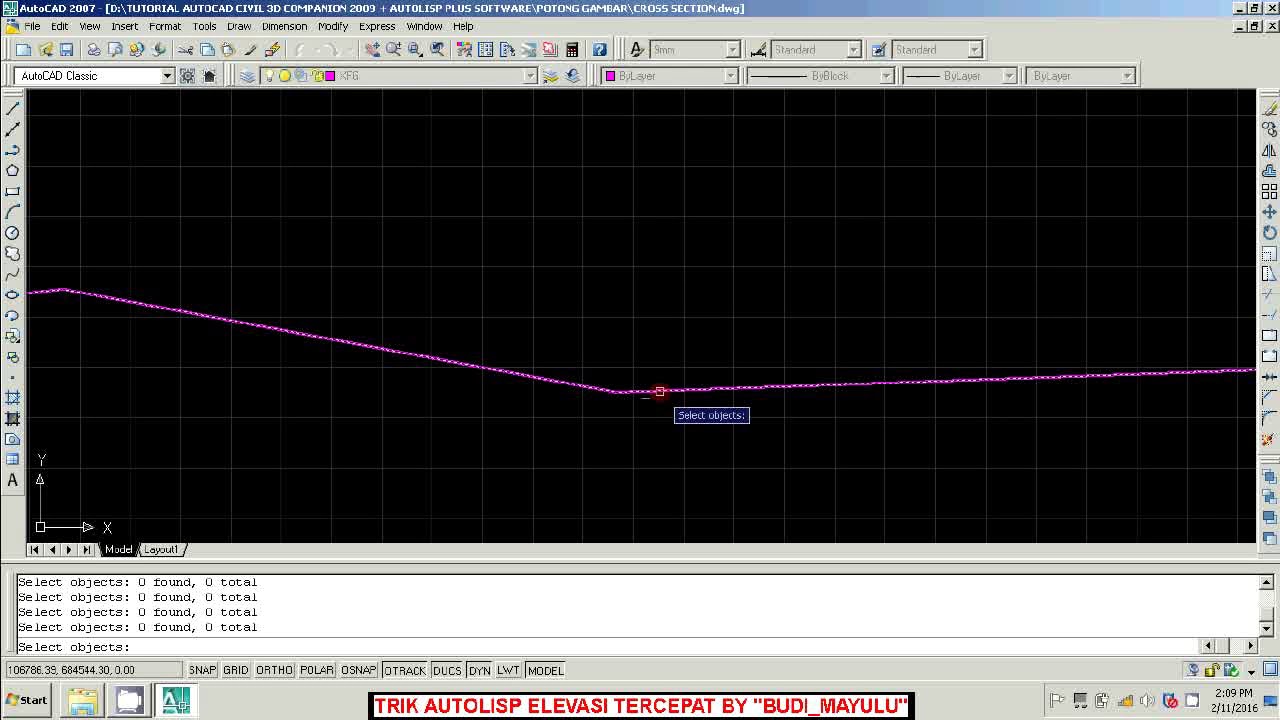Open the Express menu

tap(377, 26)
